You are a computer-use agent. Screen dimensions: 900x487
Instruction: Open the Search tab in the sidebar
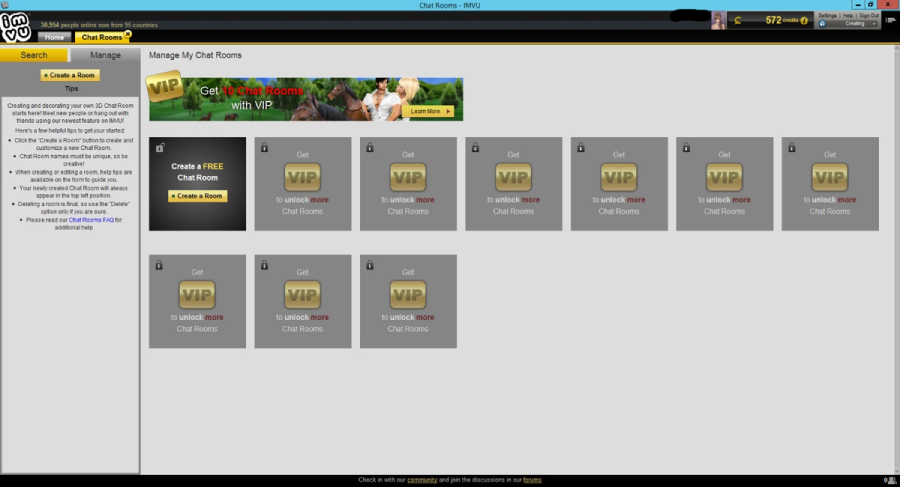tap(34, 55)
